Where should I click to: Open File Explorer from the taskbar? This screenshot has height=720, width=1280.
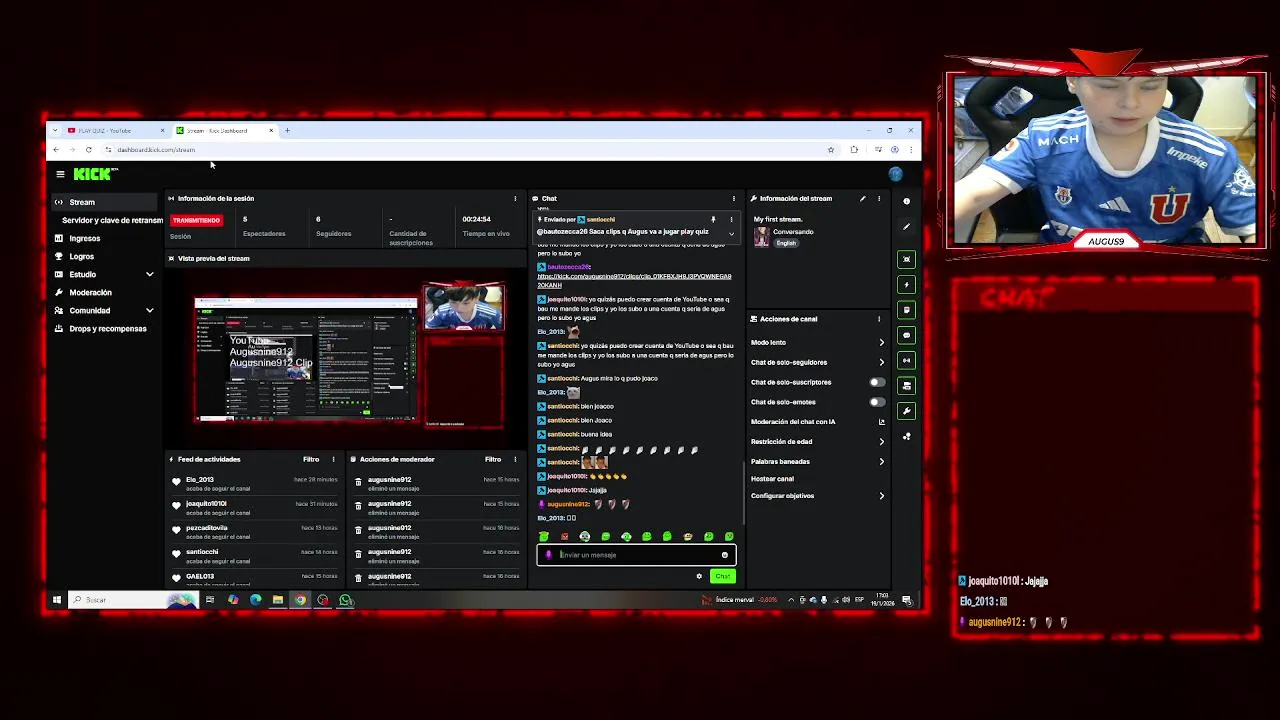pyautogui.click(x=277, y=600)
